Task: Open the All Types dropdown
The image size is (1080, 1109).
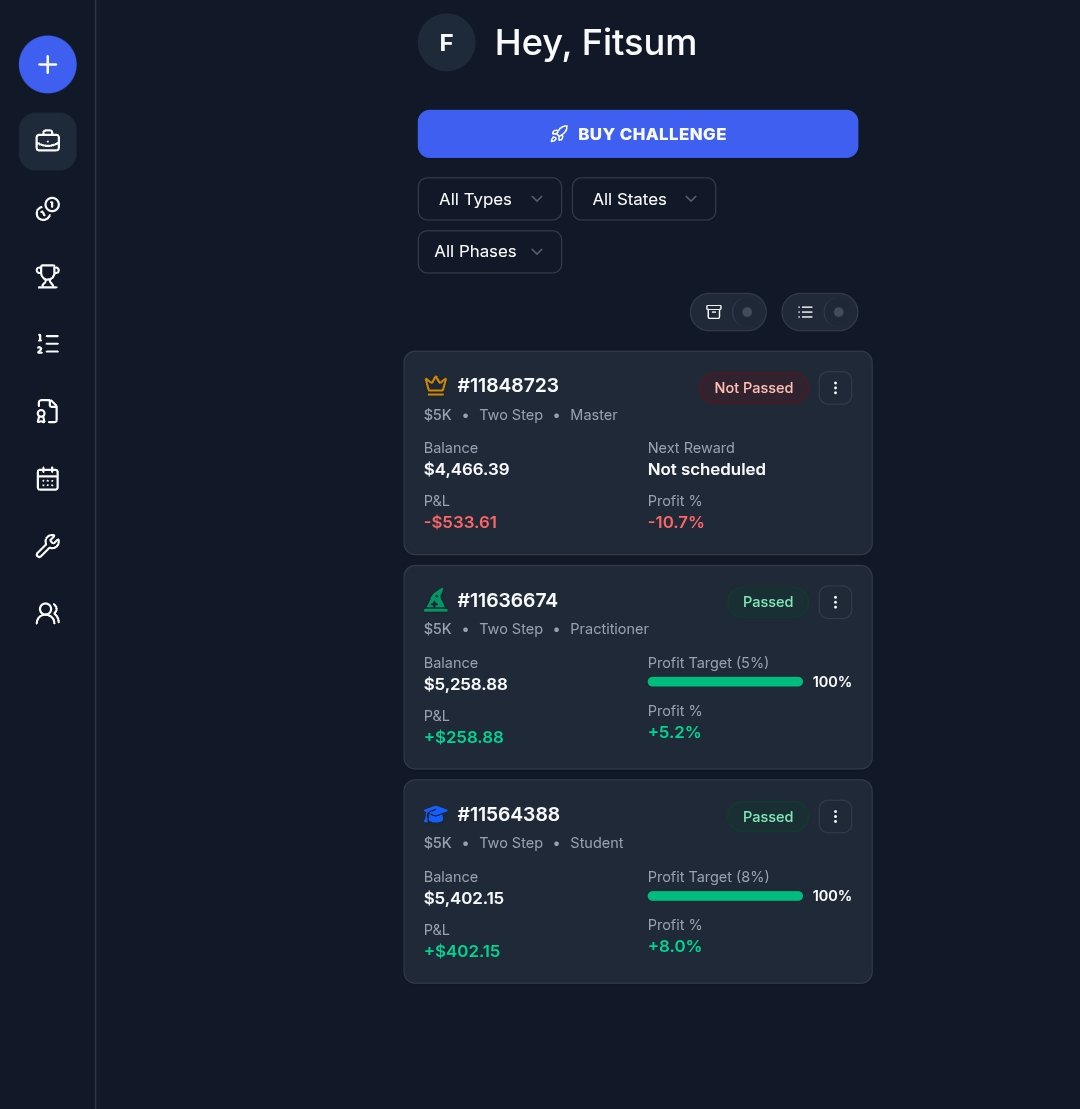Action: (x=490, y=199)
